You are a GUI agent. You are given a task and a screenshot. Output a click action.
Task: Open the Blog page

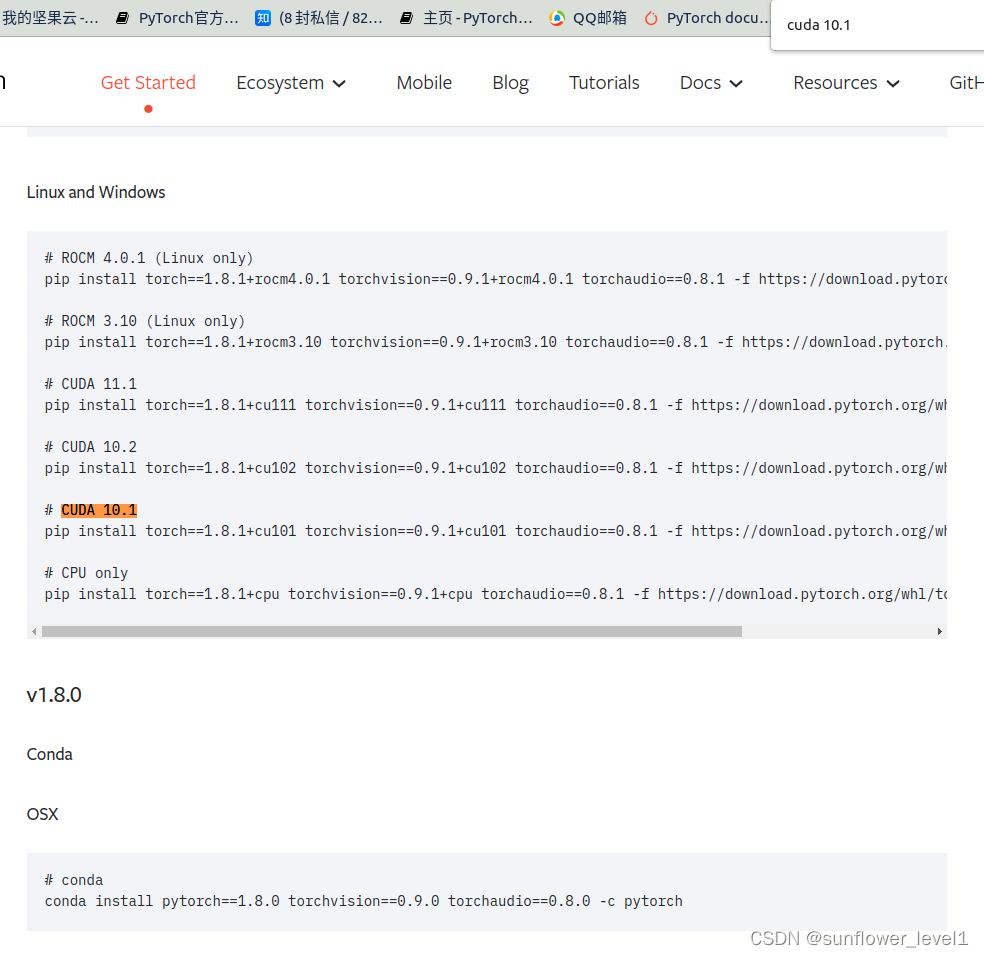coord(510,83)
